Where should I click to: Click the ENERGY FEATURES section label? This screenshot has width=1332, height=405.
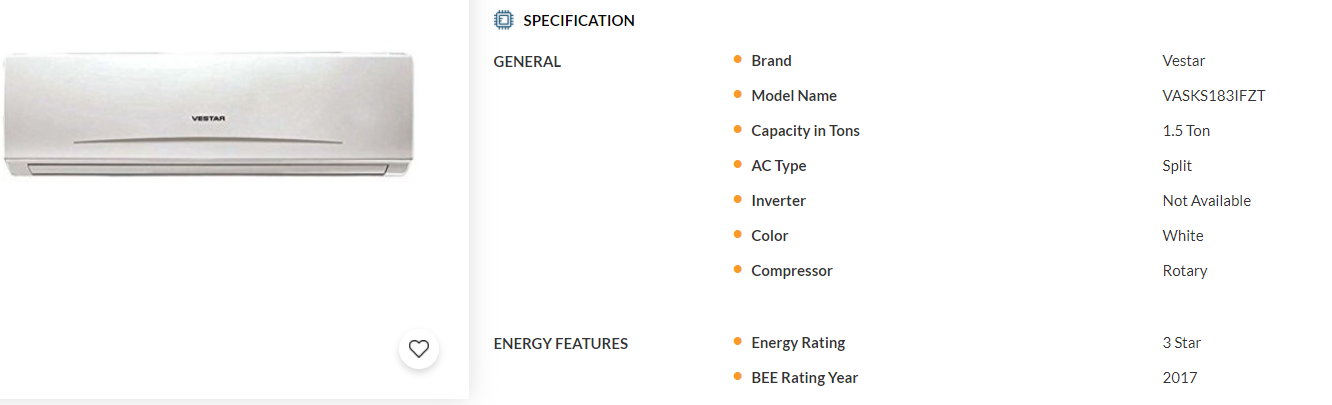click(560, 344)
